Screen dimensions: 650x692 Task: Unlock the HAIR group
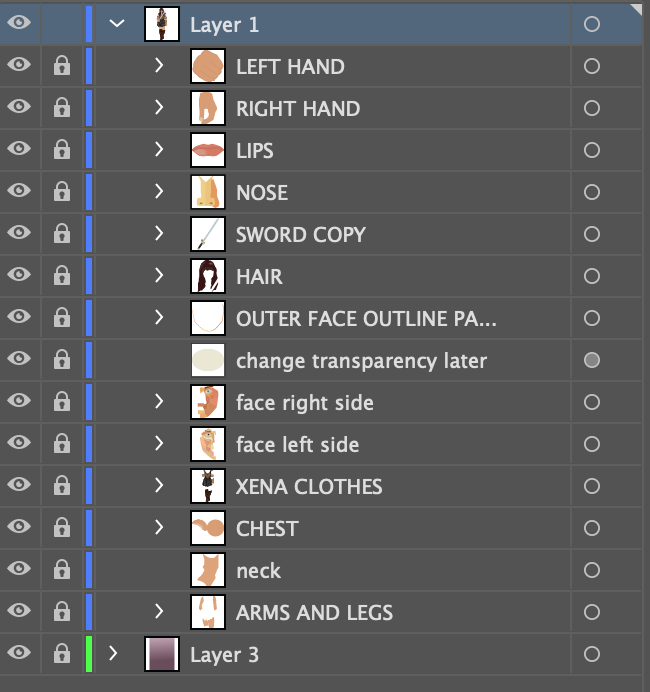(x=62, y=275)
